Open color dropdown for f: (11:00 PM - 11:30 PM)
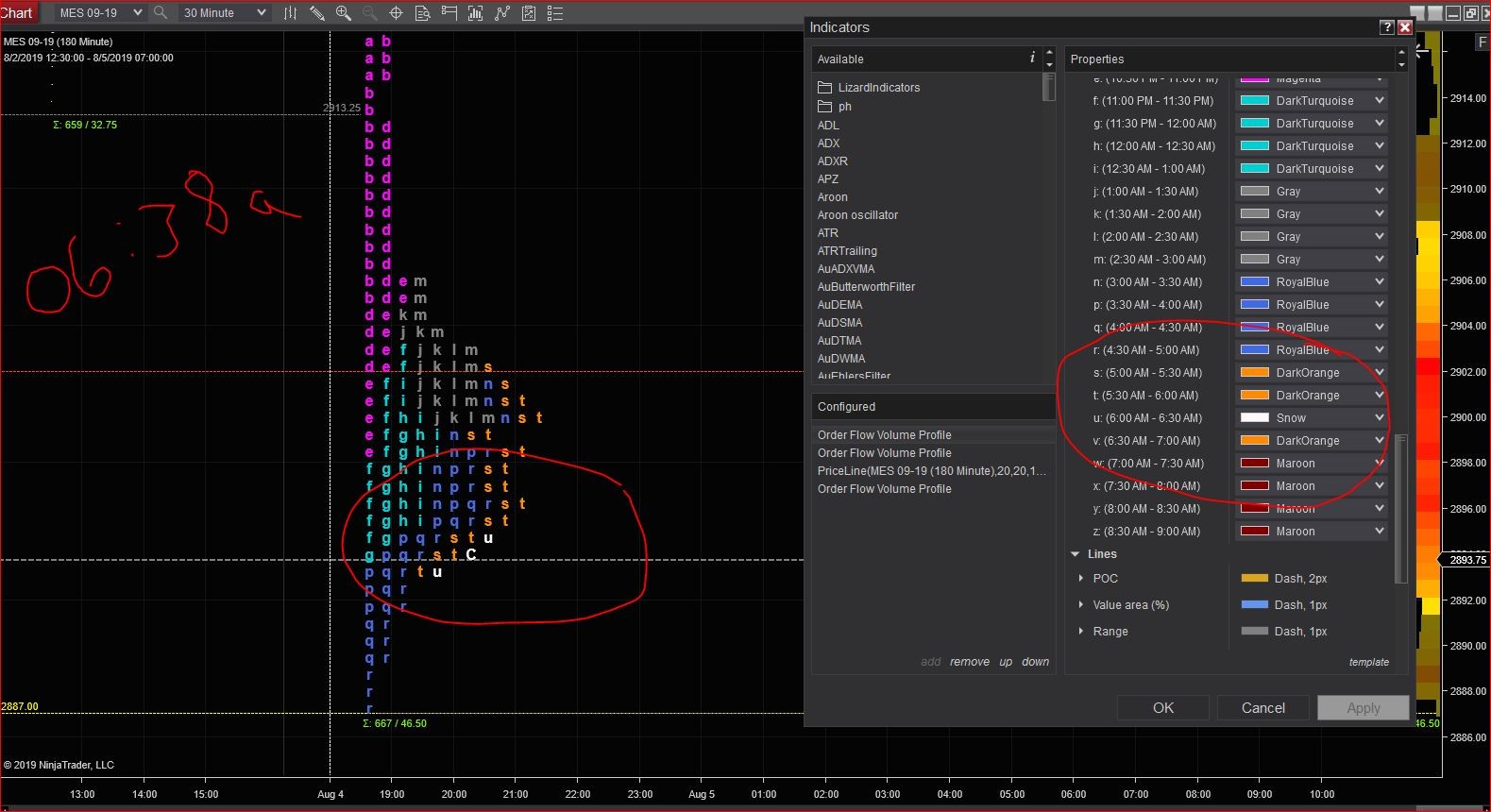This screenshot has height=812, width=1491. (x=1312, y=101)
